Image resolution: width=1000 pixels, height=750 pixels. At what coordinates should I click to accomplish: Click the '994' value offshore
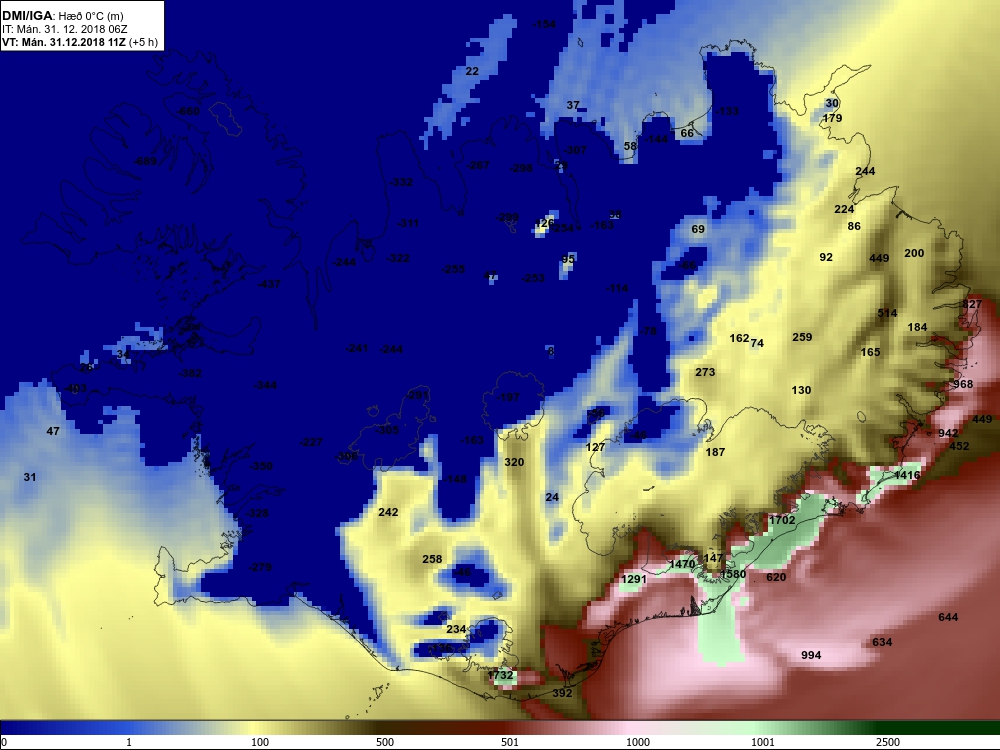pos(811,655)
